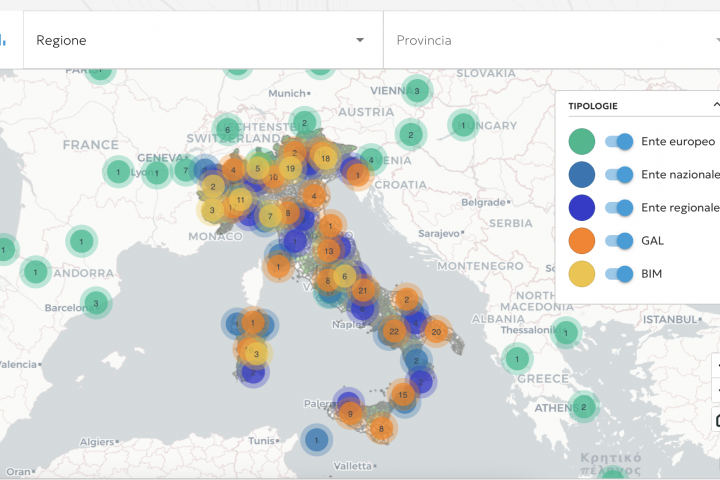
Task: Open the Regione dropdown
Action: pos(200,40)
